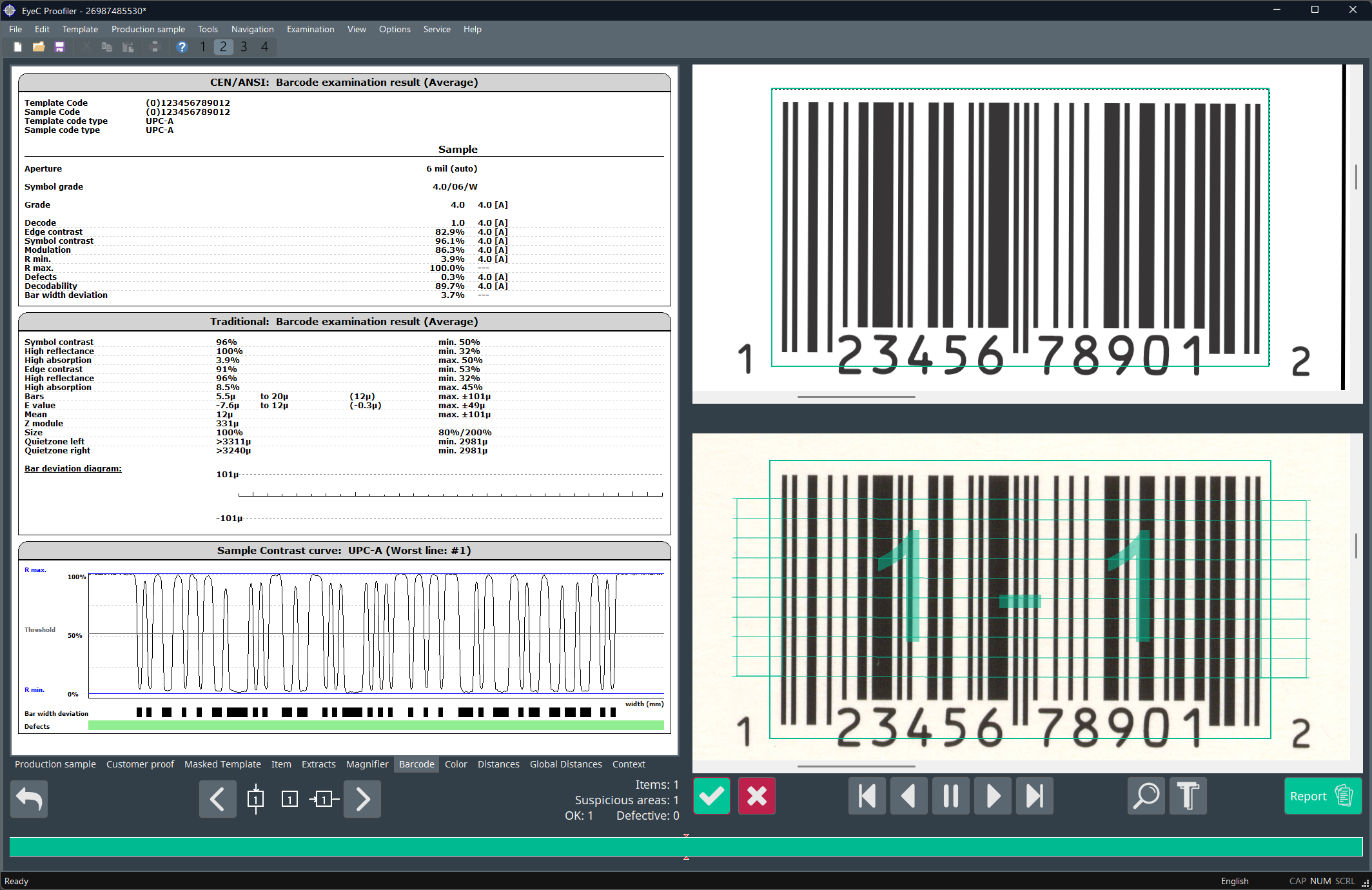Switch to the Magnifier tab

tap(367, 764)
